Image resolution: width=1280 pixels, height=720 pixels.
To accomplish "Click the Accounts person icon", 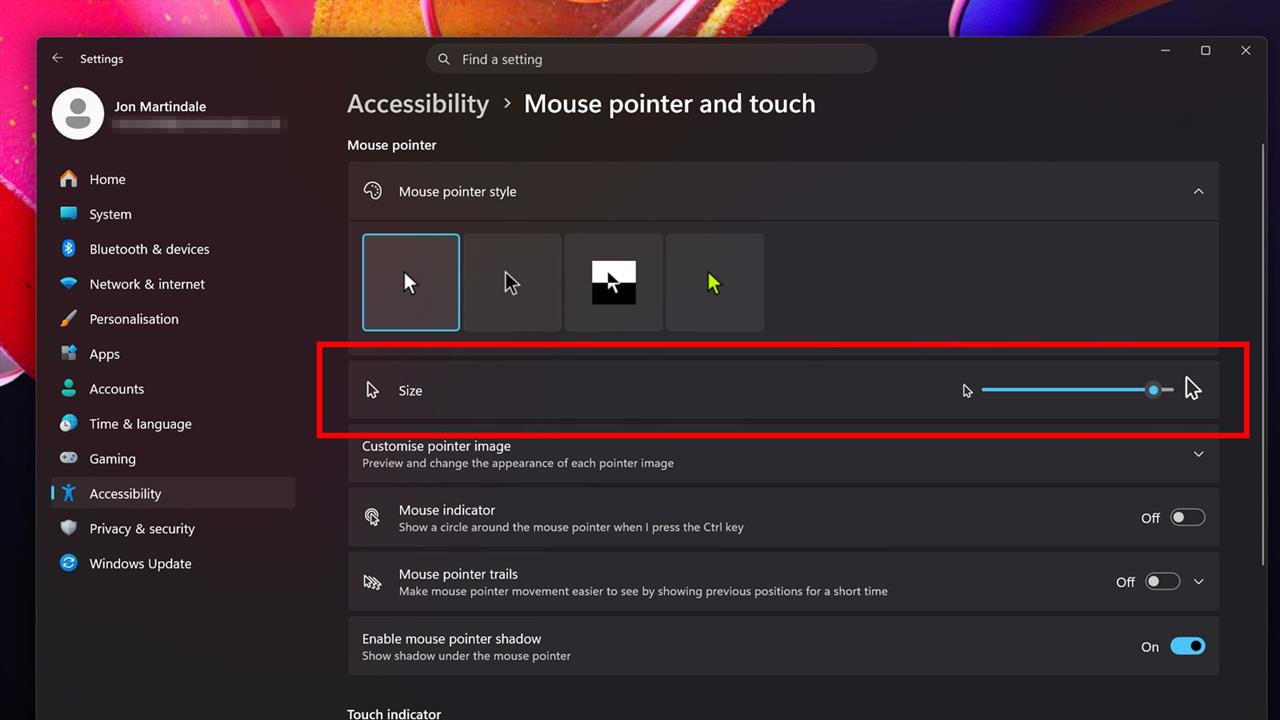I will (x=68, y=389).
